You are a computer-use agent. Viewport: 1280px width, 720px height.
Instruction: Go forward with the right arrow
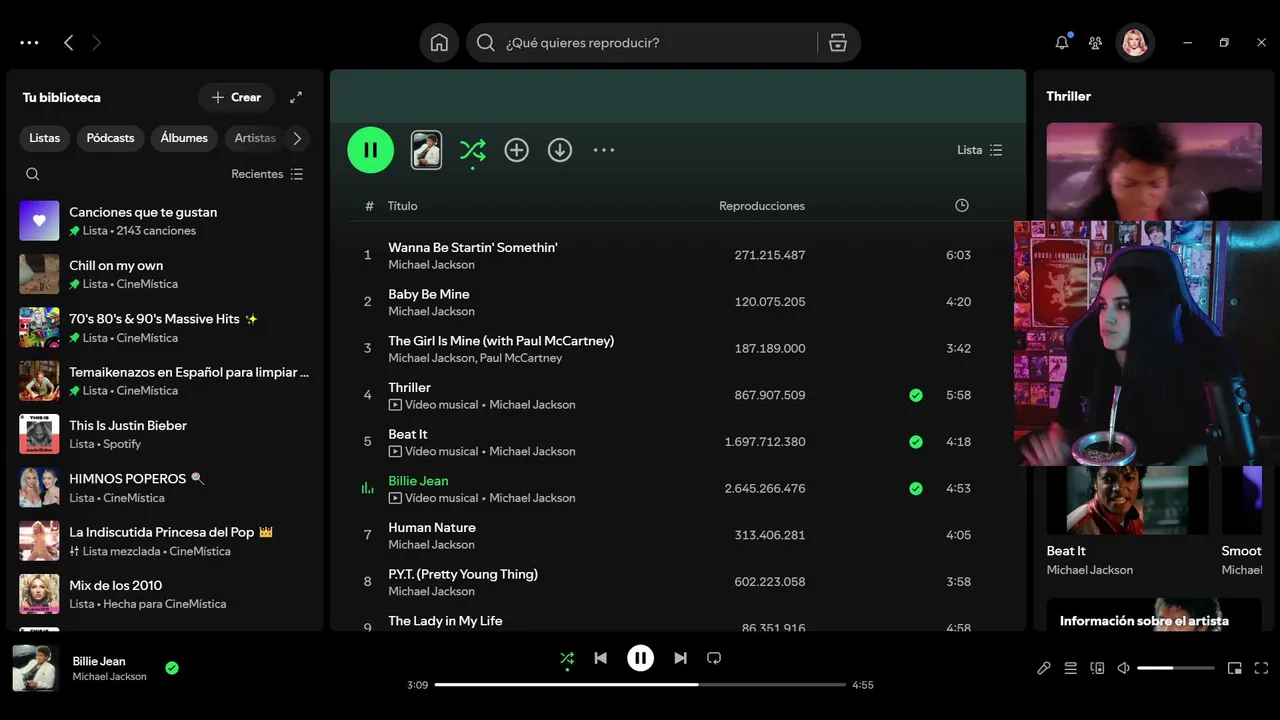click(96, 43)
